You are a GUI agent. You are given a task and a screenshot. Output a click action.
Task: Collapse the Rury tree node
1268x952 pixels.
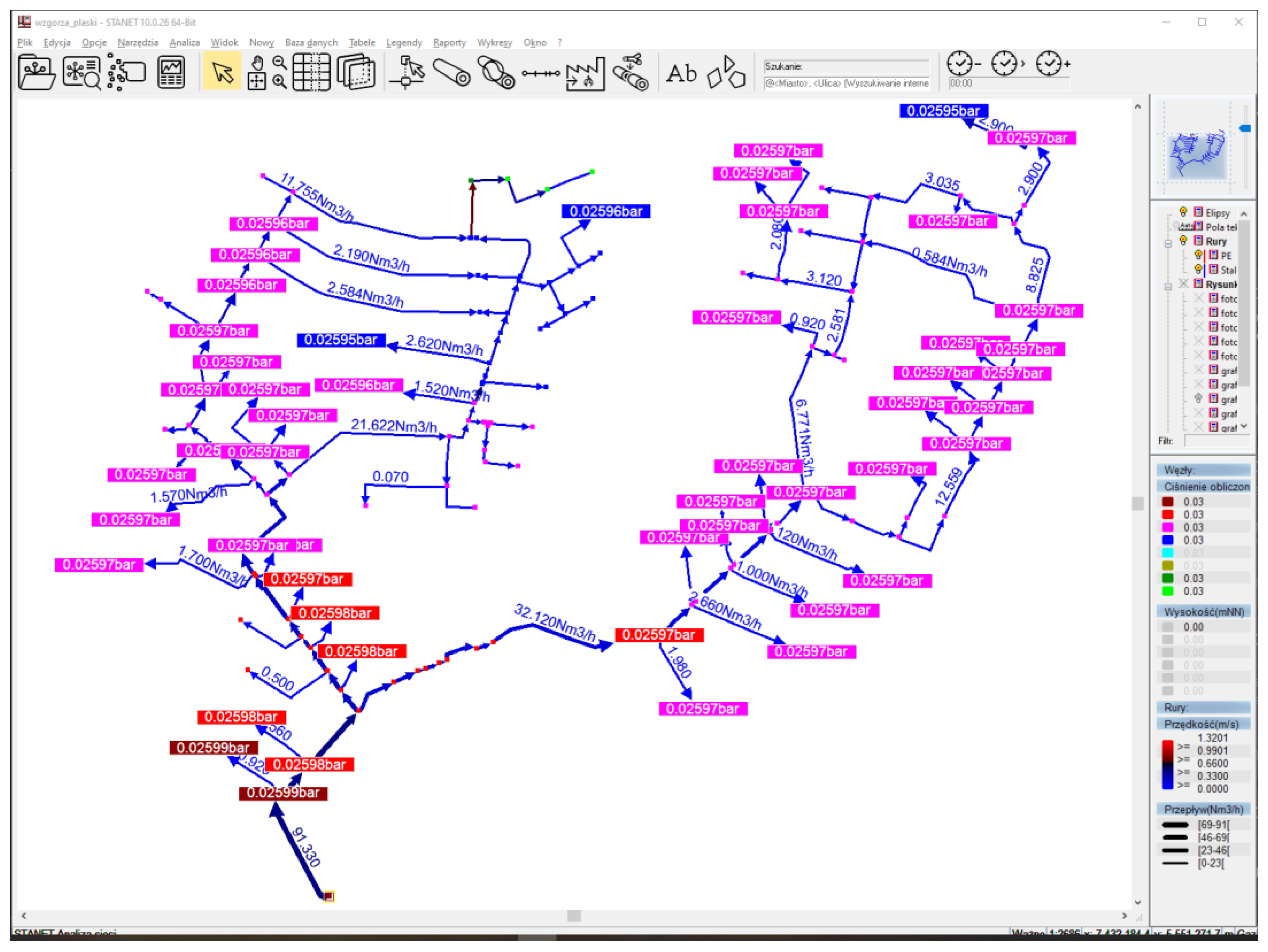1168,244
